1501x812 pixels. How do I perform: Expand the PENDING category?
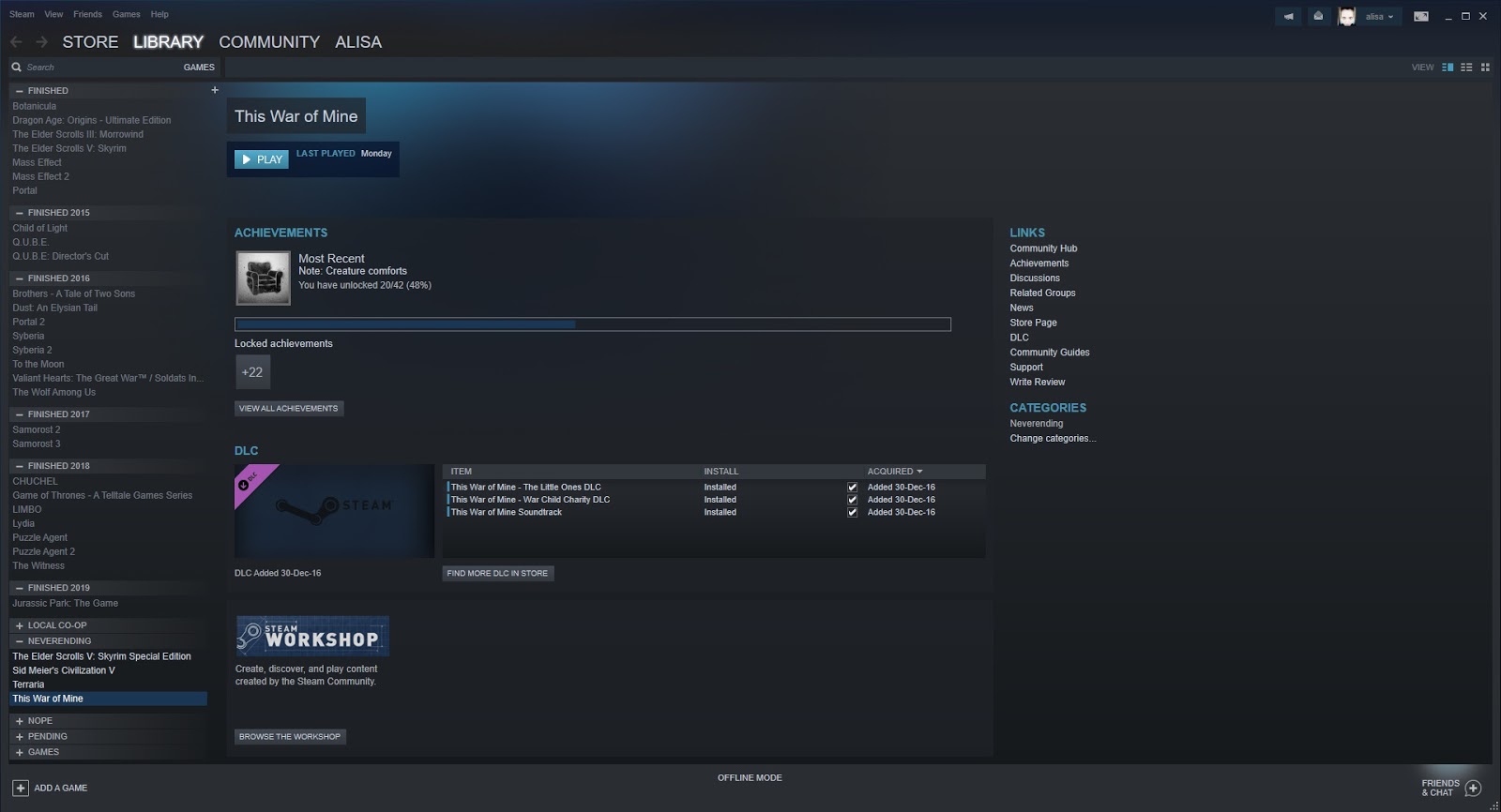tap(20, 737)
